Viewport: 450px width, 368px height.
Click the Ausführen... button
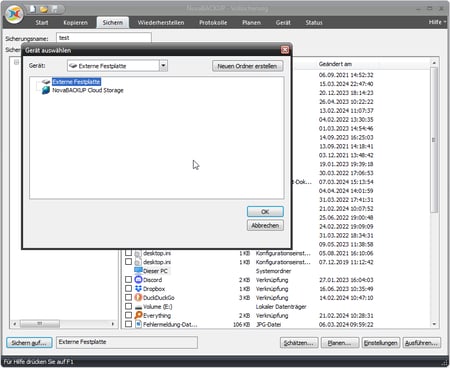pyautogui.click(x=421, y=343)
